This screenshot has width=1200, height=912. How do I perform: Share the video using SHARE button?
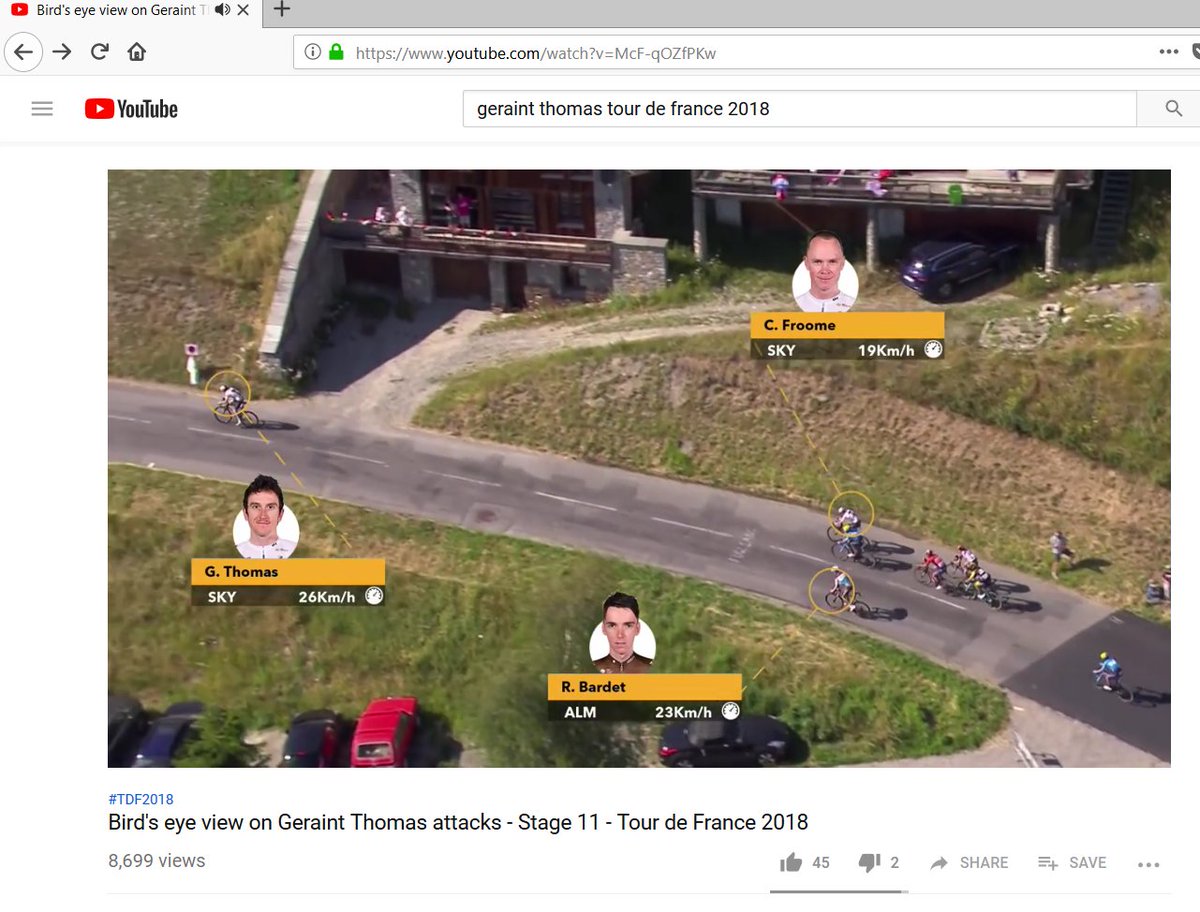[969, 862]
